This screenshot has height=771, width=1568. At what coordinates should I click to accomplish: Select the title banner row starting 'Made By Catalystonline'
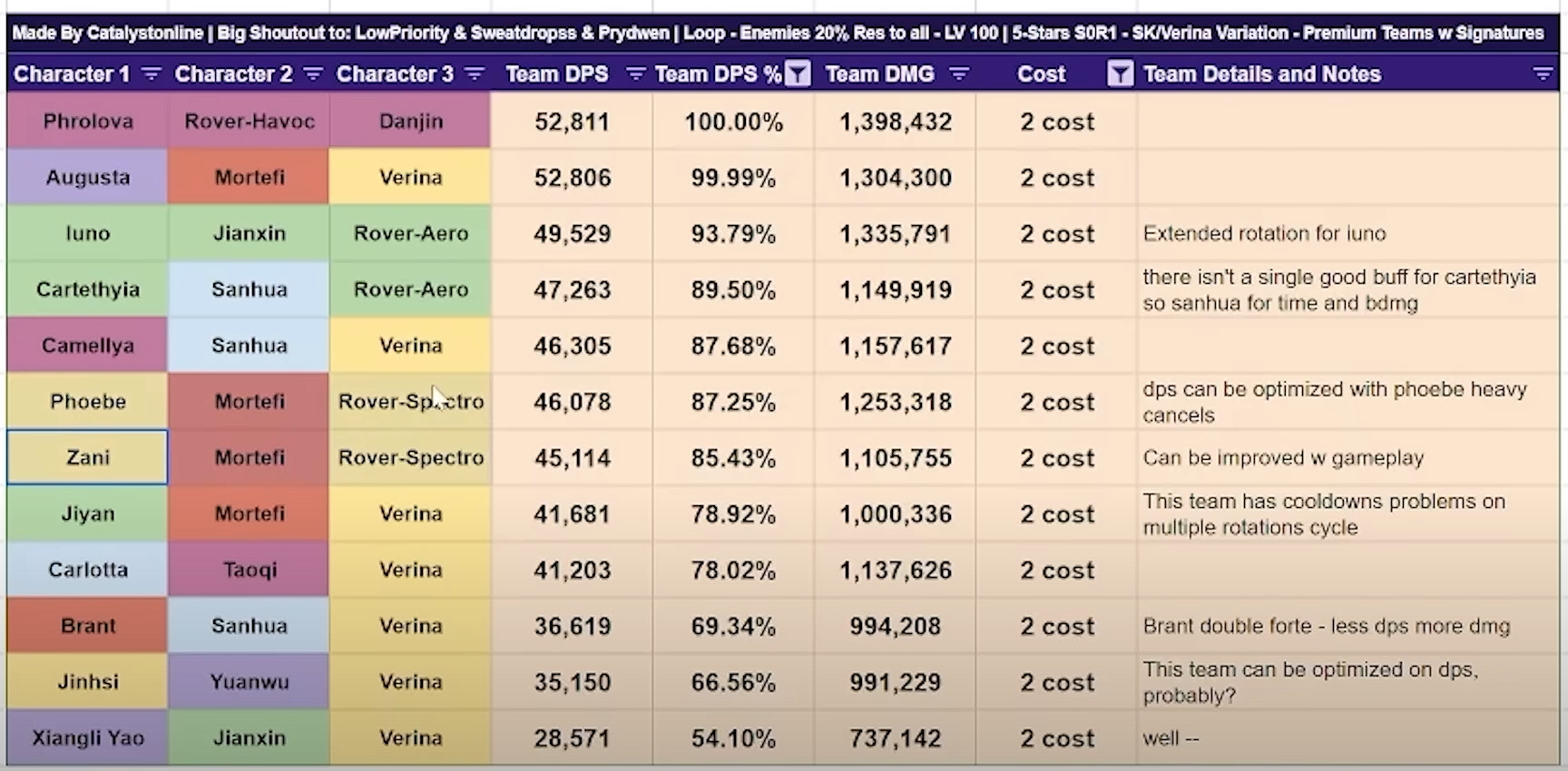783,34
